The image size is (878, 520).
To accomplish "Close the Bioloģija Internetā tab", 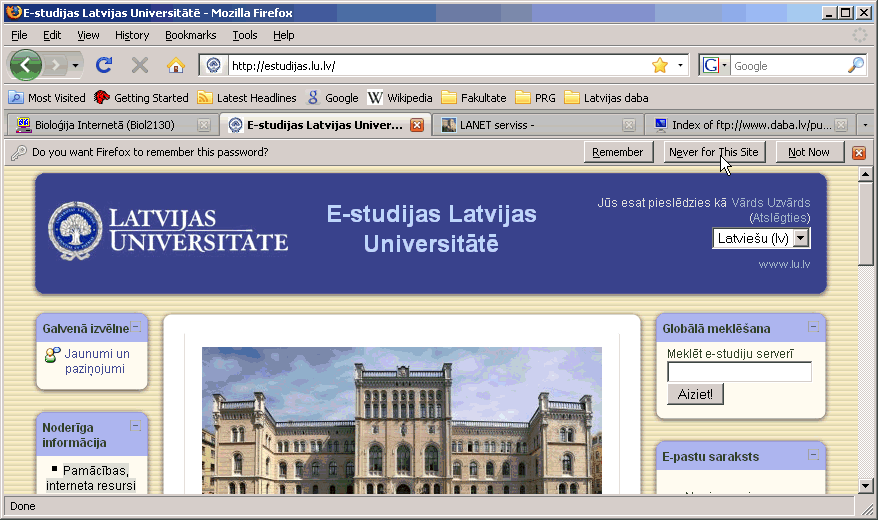I will click(204, 125).
